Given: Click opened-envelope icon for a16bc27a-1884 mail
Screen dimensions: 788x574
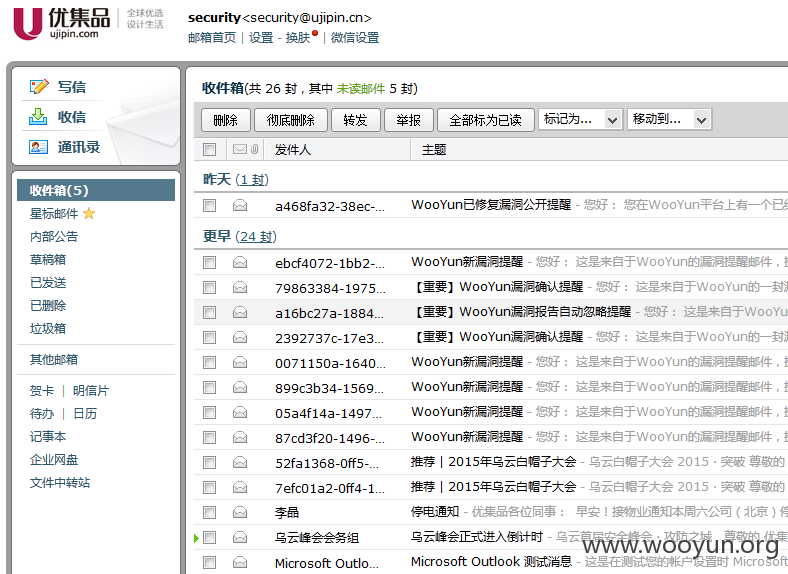Looking at the screenshot, I should [240, 313].
